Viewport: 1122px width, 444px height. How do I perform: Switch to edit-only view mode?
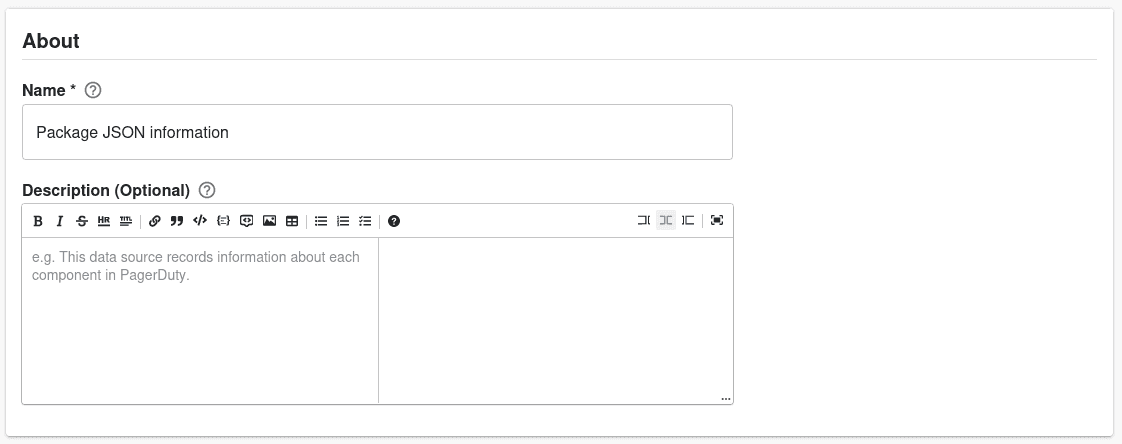(x=643, y=221)
